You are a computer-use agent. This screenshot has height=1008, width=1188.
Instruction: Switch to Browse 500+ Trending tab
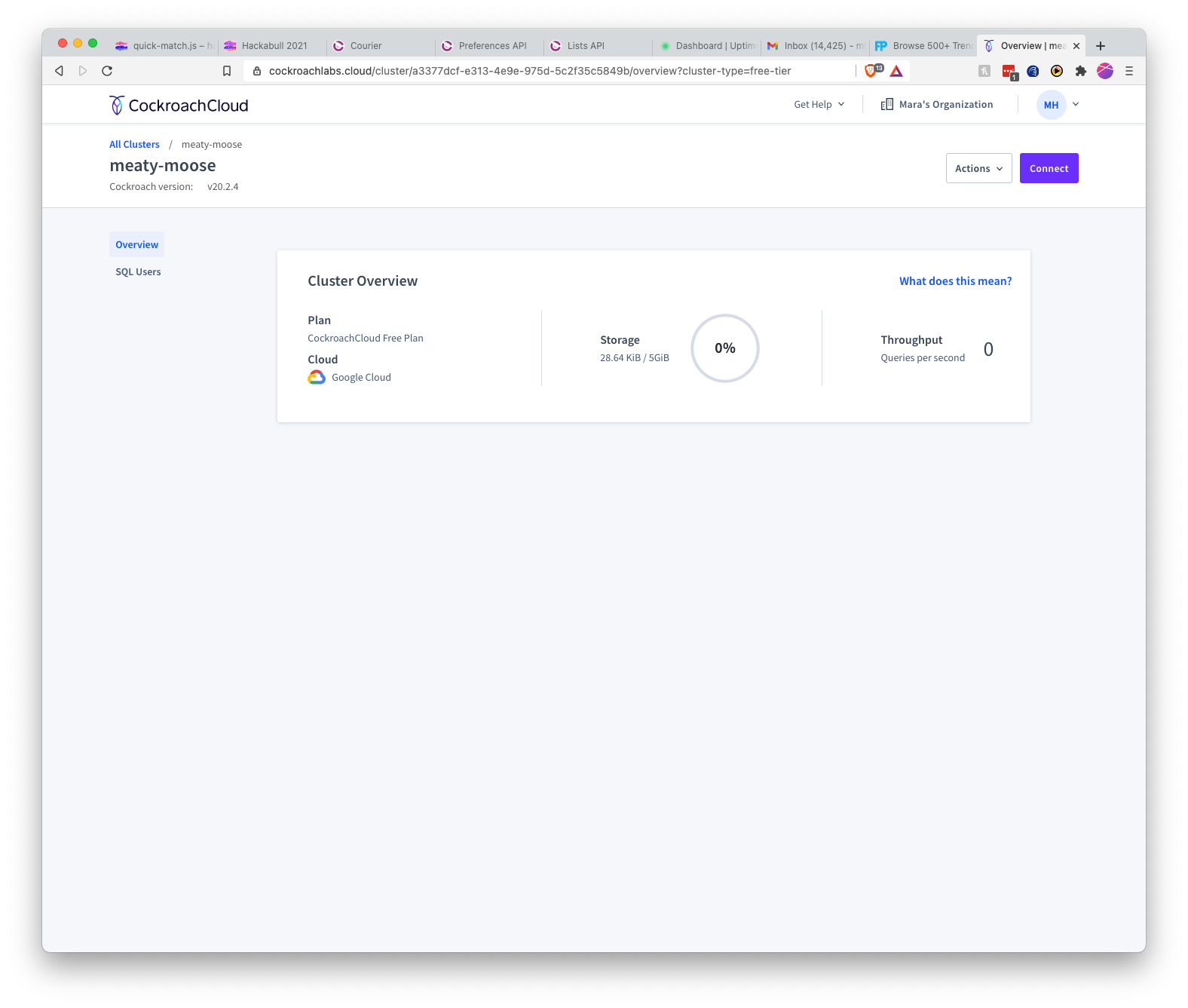[923, 46]
